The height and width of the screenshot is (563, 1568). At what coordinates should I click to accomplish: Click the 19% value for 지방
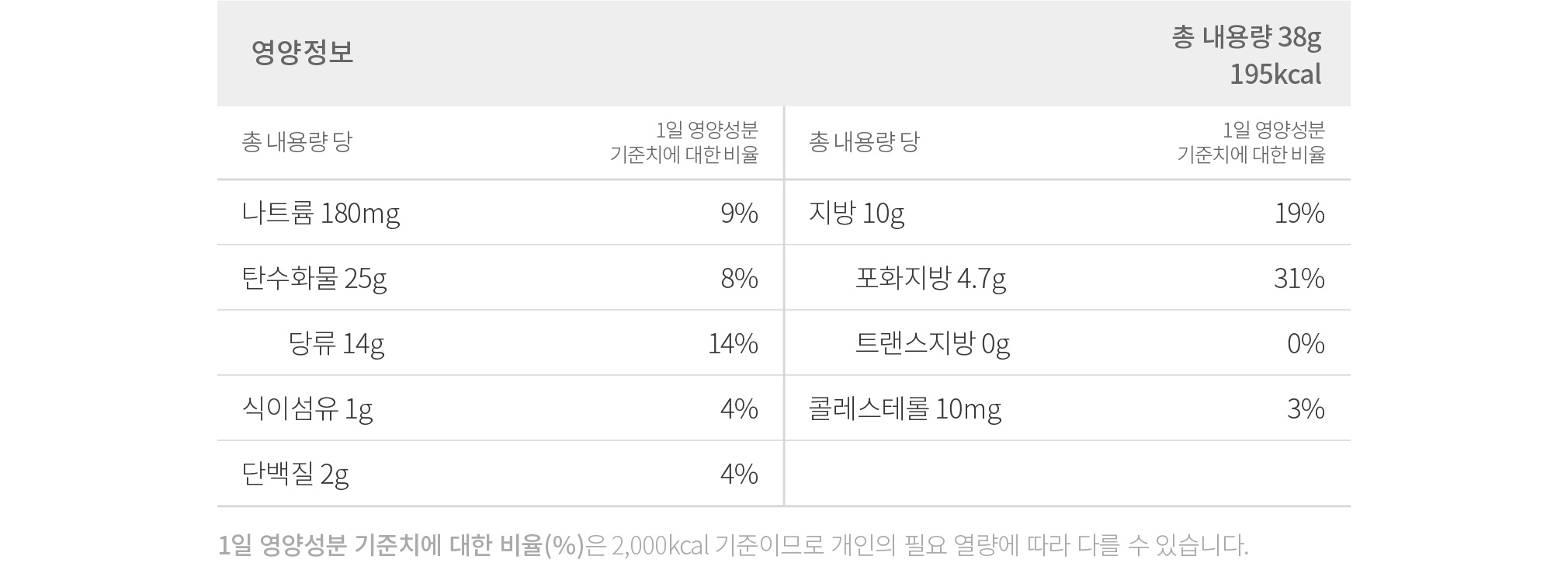pyautogui.click(x=1299, y=214)
